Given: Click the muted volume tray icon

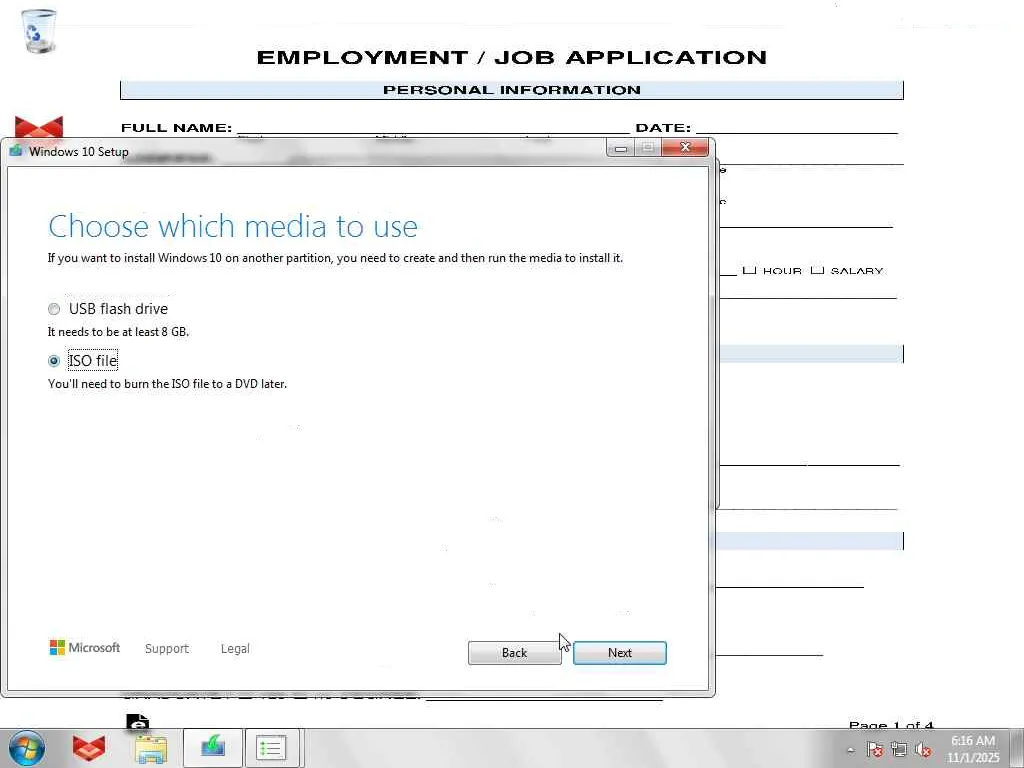Looking at the screenshot, I should coord(923,750).
